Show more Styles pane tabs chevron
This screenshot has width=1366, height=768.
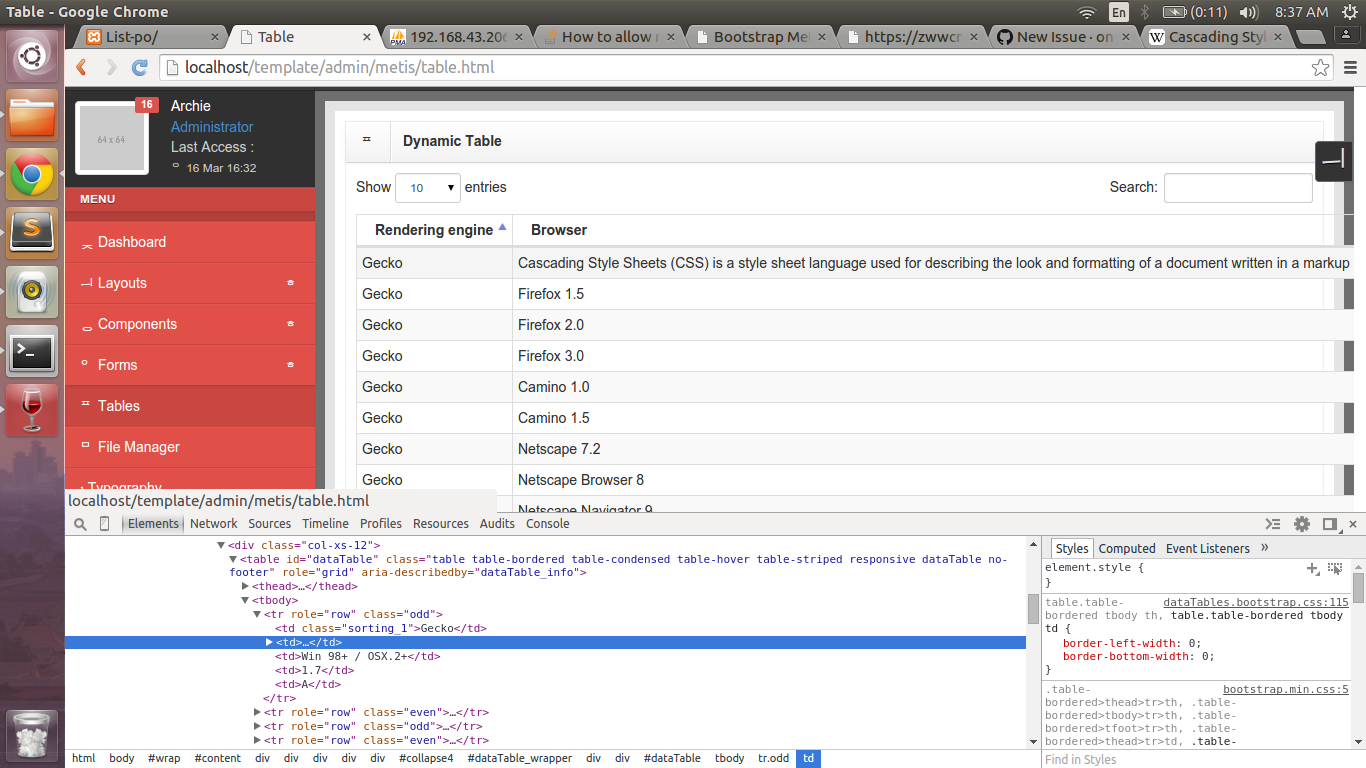[x=1265, y=548]
